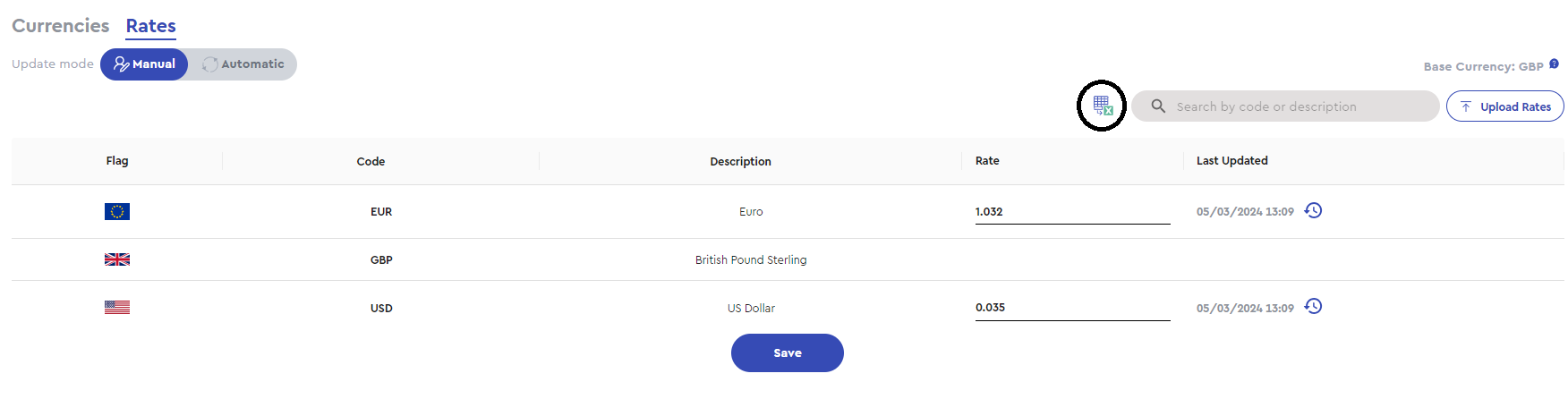Click the United States flag
The width and height of the screenshot is (1568, 399).
117,307
